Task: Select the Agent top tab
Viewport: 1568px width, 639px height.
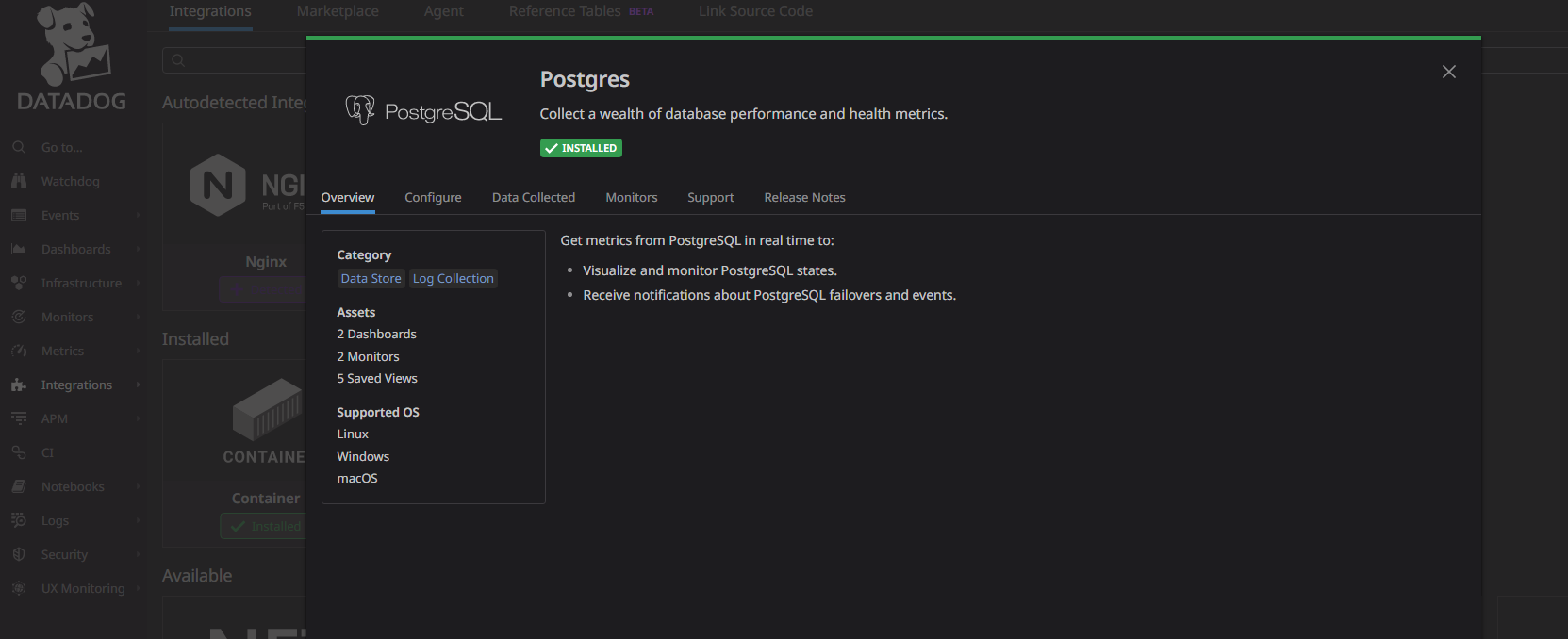Action: tap(443, 11)
